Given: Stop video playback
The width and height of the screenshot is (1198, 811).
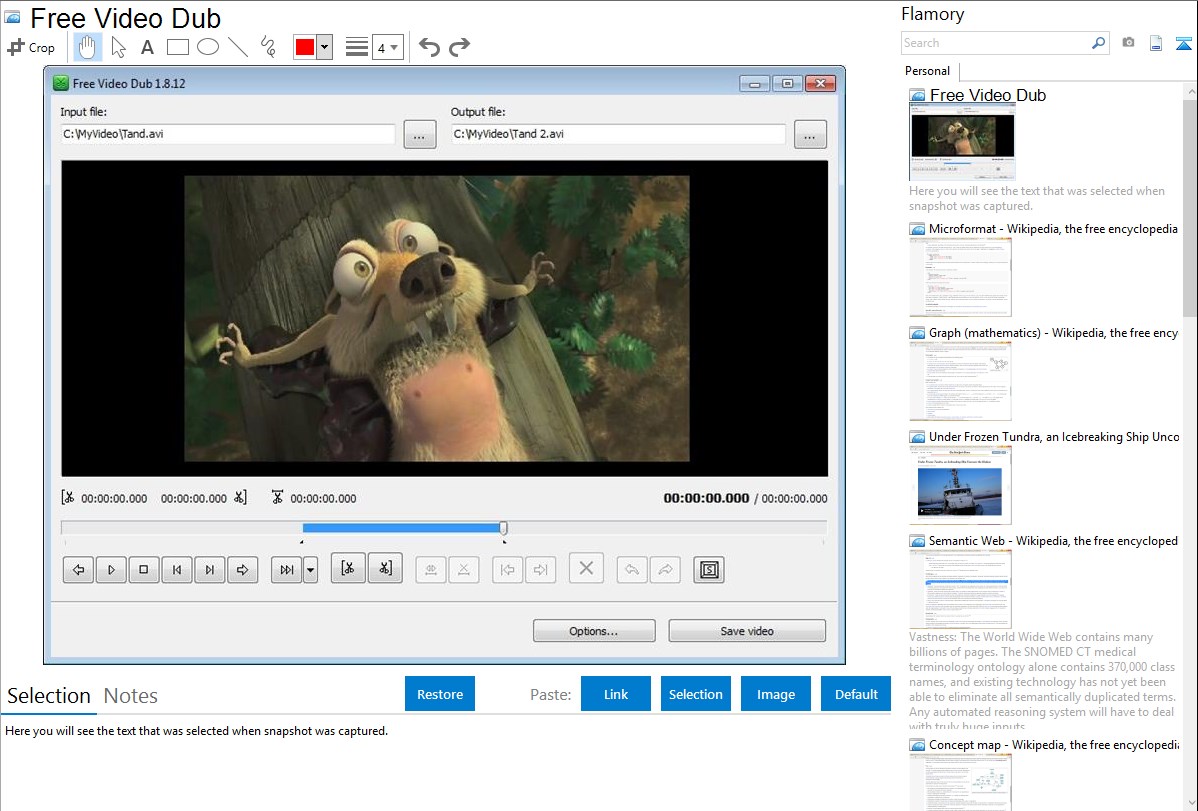Looking at the screenshot, I should tap(144, 569).
